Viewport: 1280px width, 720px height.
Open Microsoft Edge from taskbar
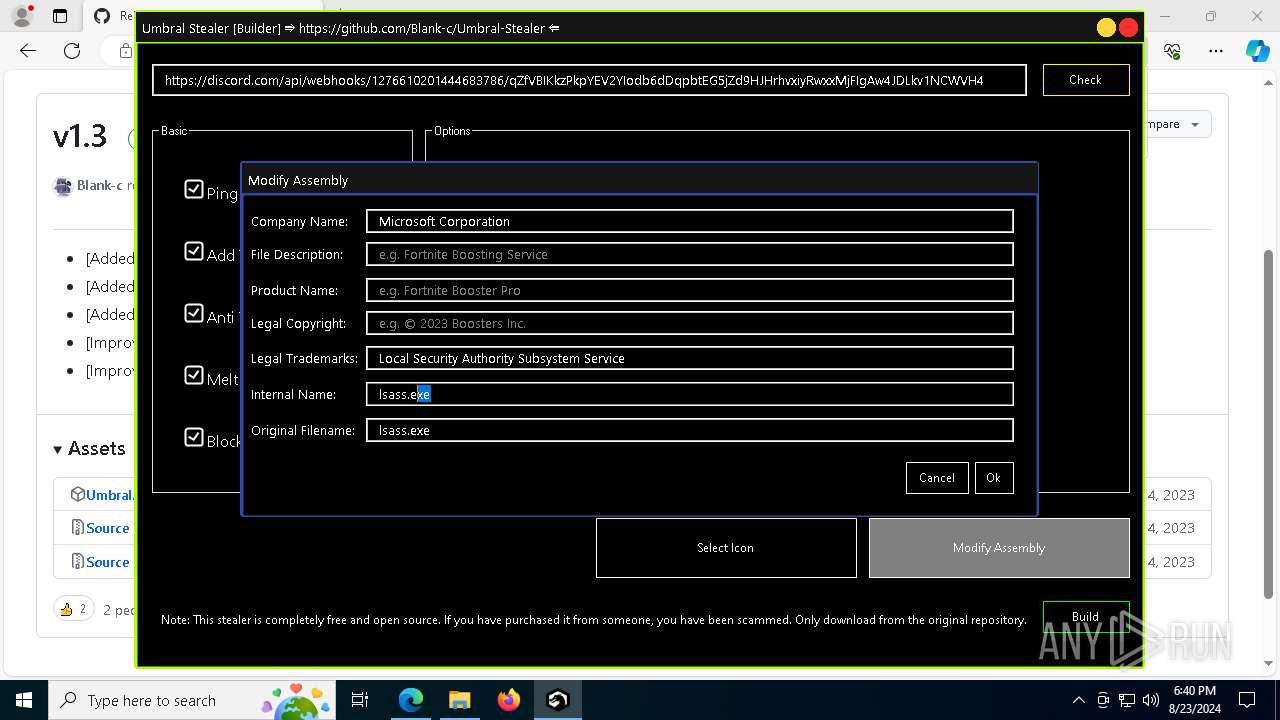[411, 700]
